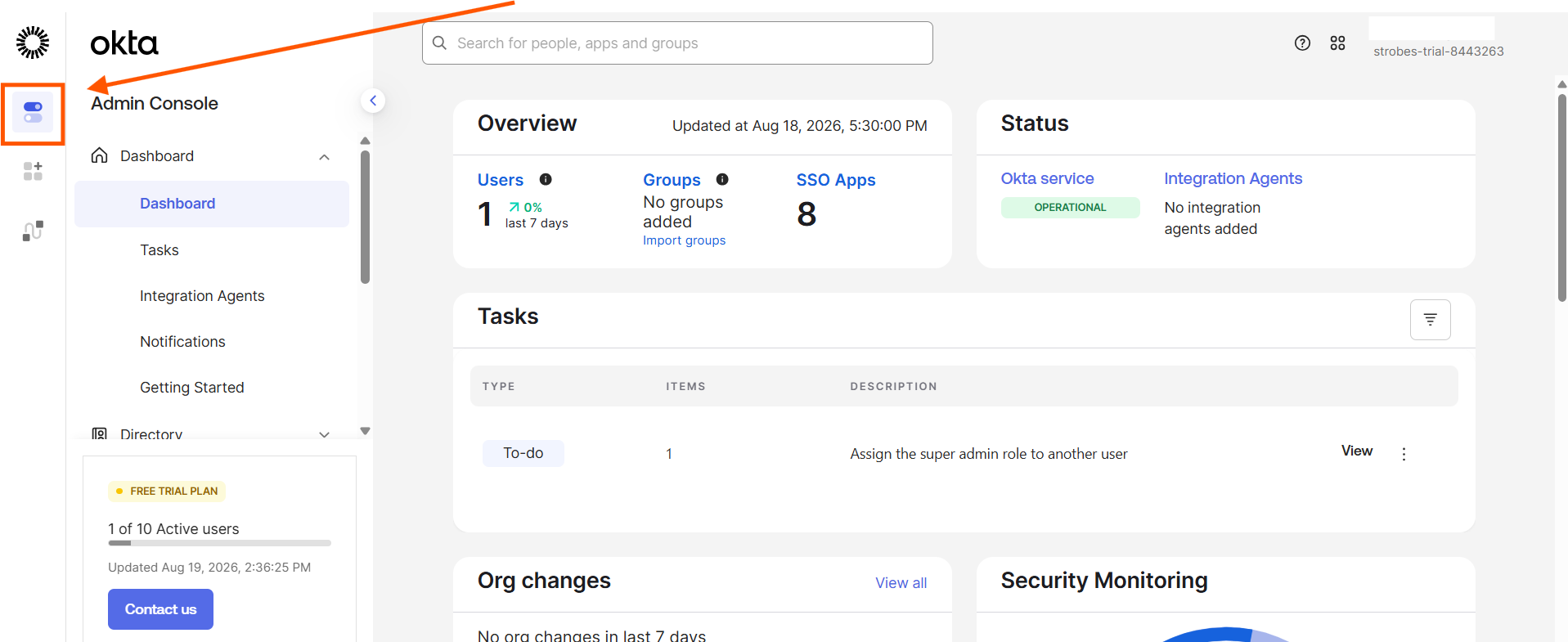Open Integration Agents in the sidebar
Image resolution: width=1568 pixels, height=642 pixels.
pos(202,296)
